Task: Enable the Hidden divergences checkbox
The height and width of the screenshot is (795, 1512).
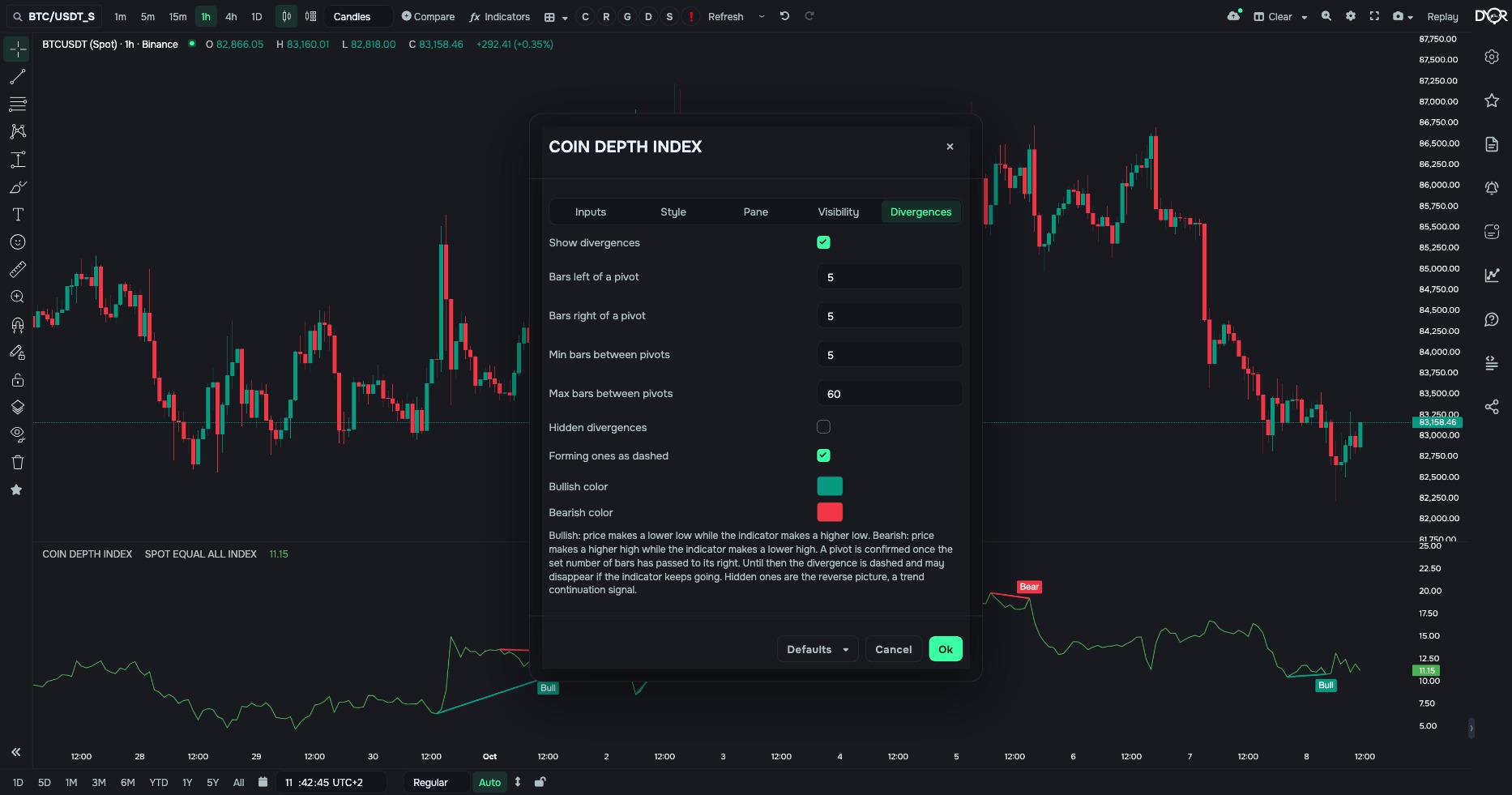Action: click(x=823, y=427)
